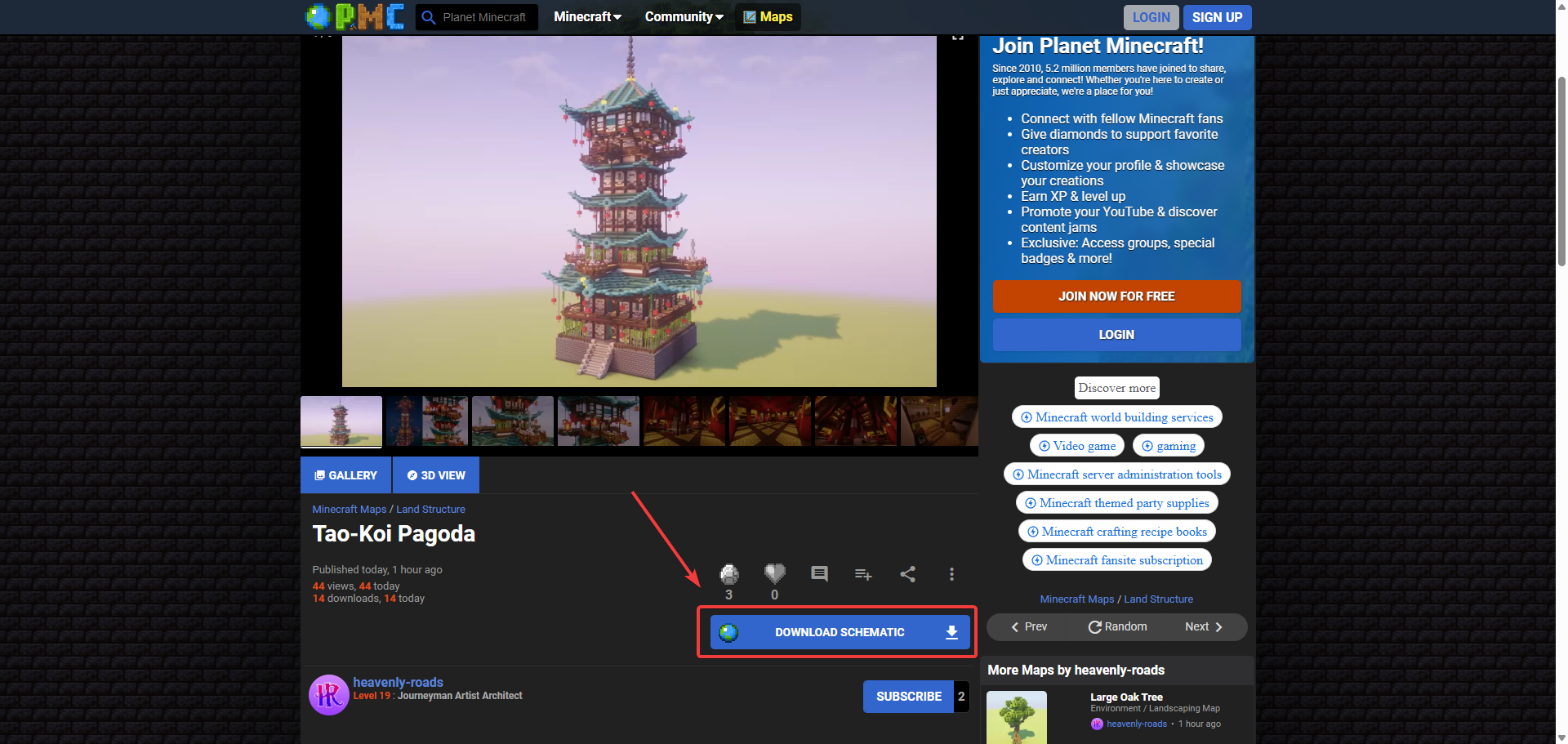Load a Random map
The image size is (1568, 744).
1117,626
